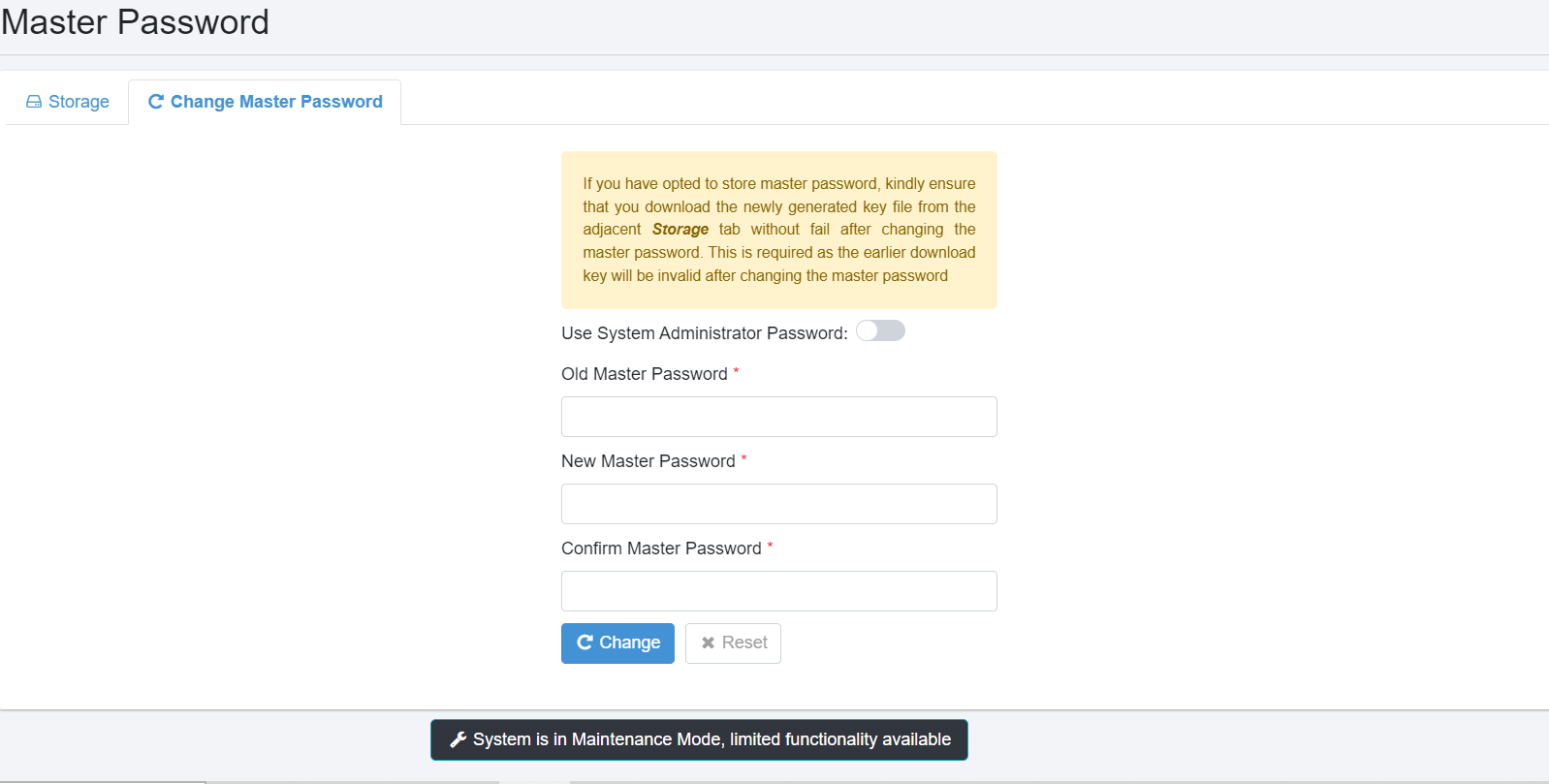1549x784 pixels.
Task: Click the refresh icon on Change Master Password tab
Action: [x=155, y=102]
